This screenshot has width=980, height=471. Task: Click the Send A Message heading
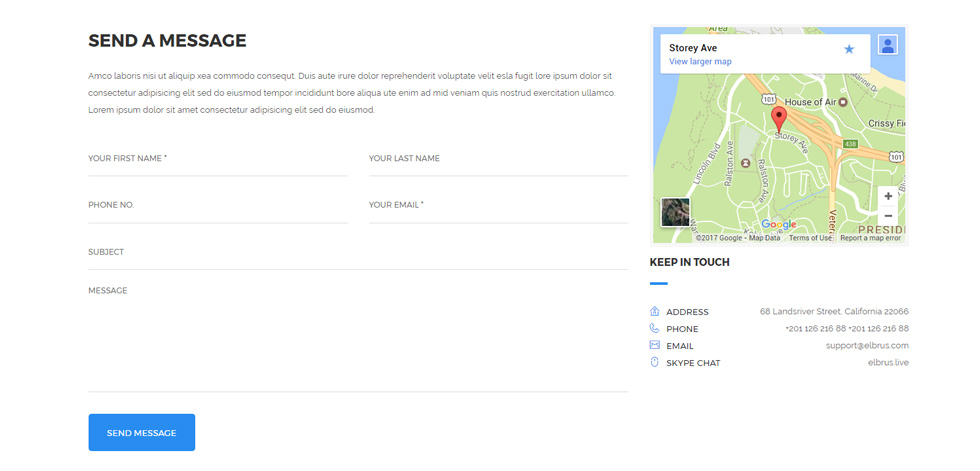pyautogui.click(x=168, y=41)
